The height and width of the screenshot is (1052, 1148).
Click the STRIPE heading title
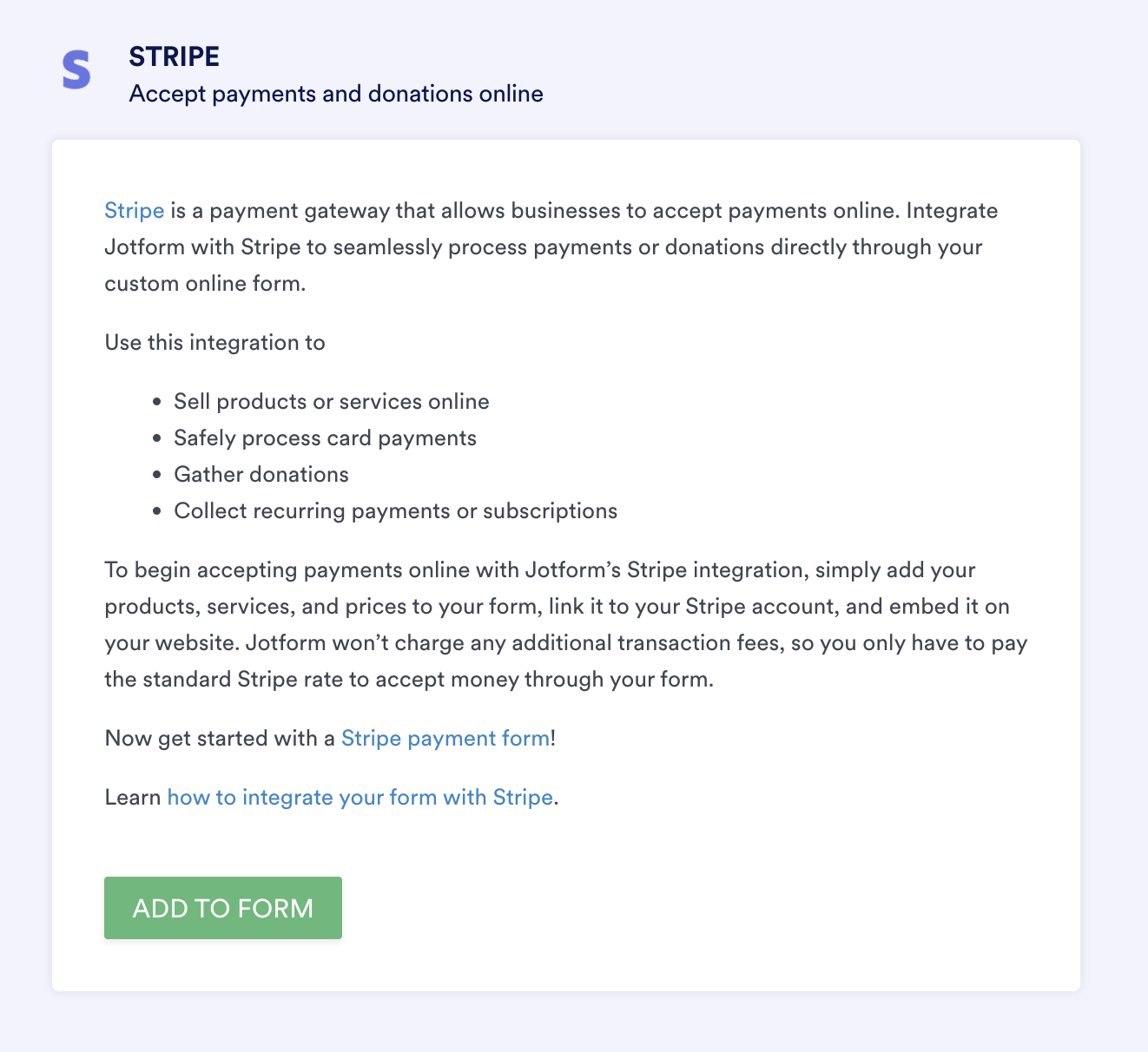point(174,56)
